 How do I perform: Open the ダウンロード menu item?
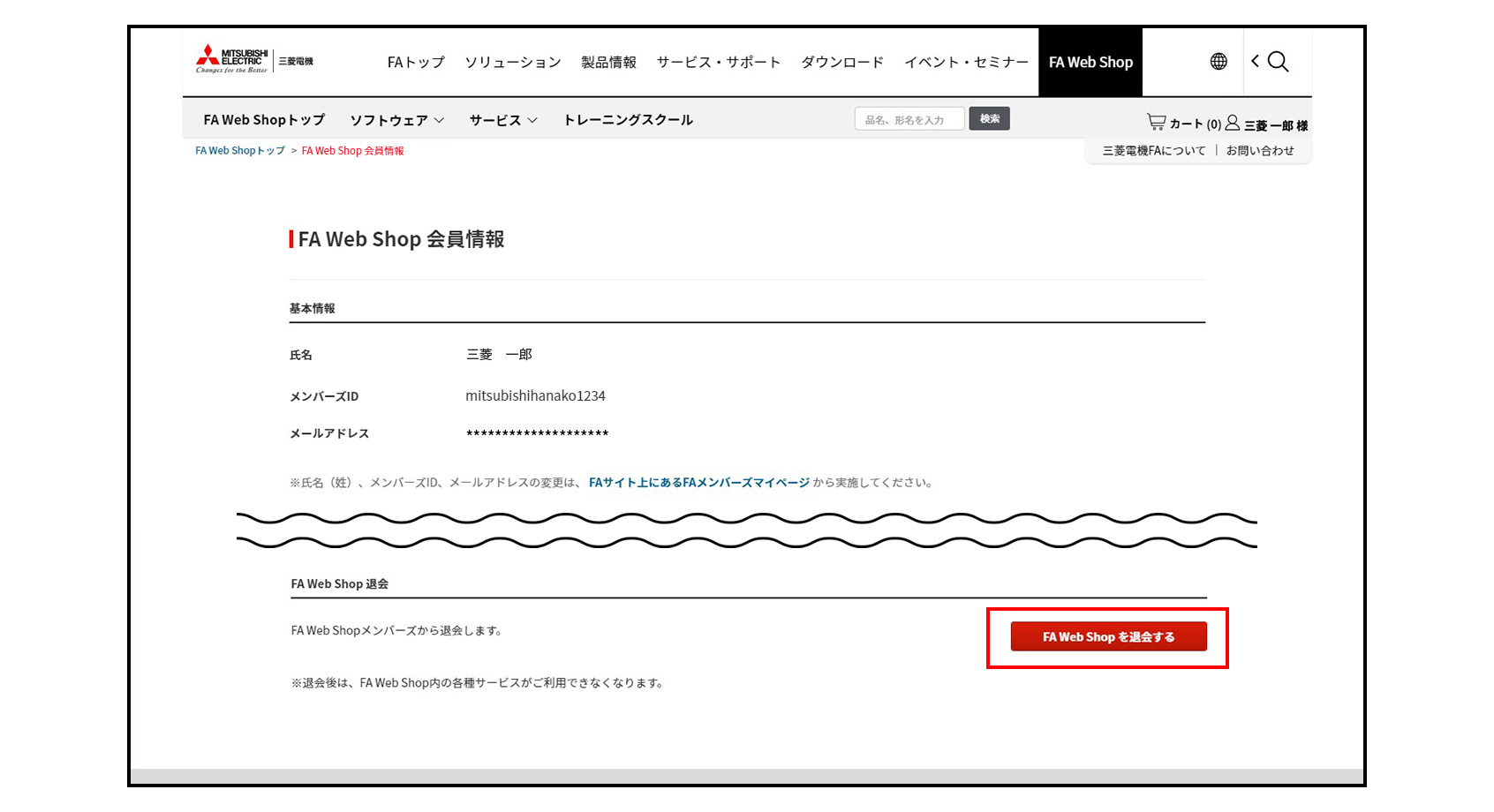tap(842, 62)
